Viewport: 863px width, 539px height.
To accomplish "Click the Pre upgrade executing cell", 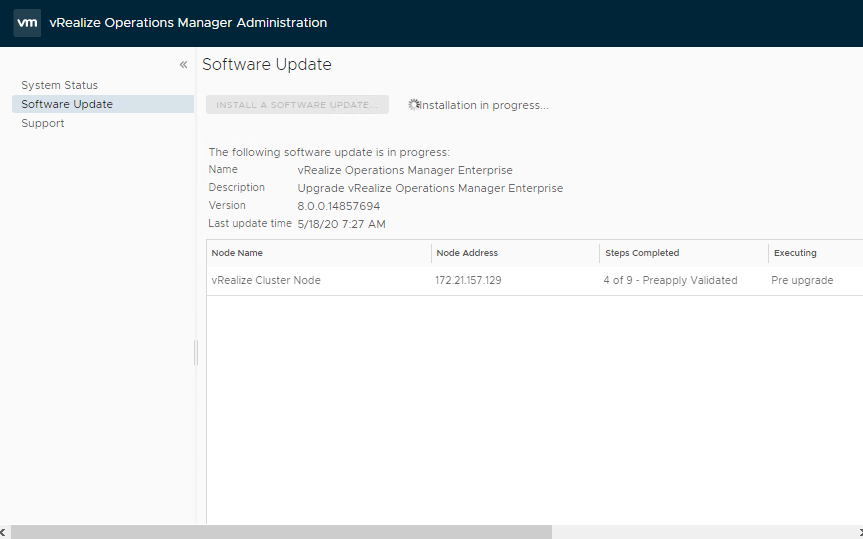I will point(802,280).
